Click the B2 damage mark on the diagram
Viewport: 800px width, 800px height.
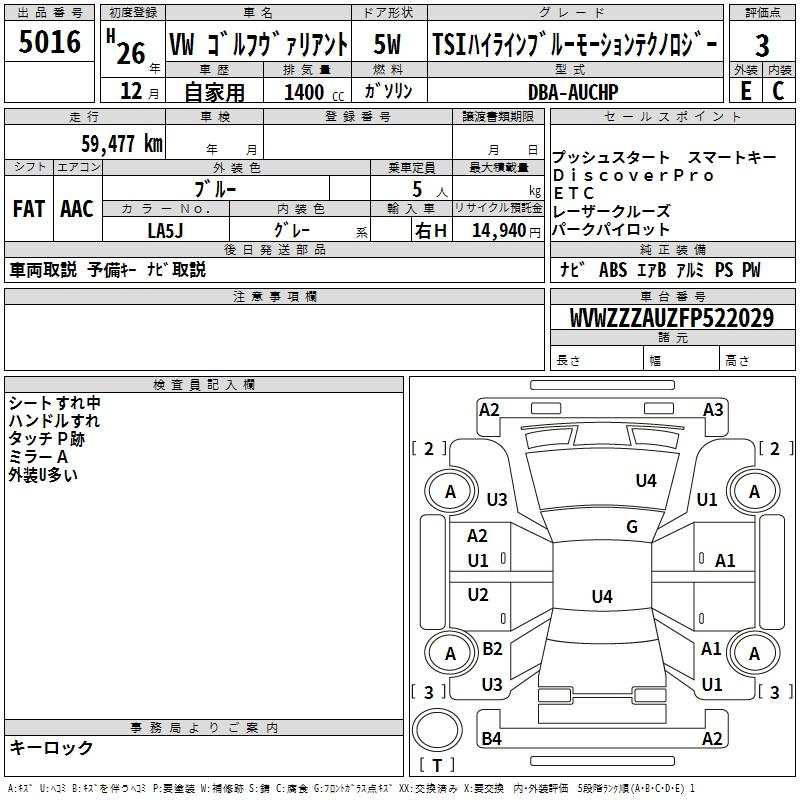tap(492, 649)
